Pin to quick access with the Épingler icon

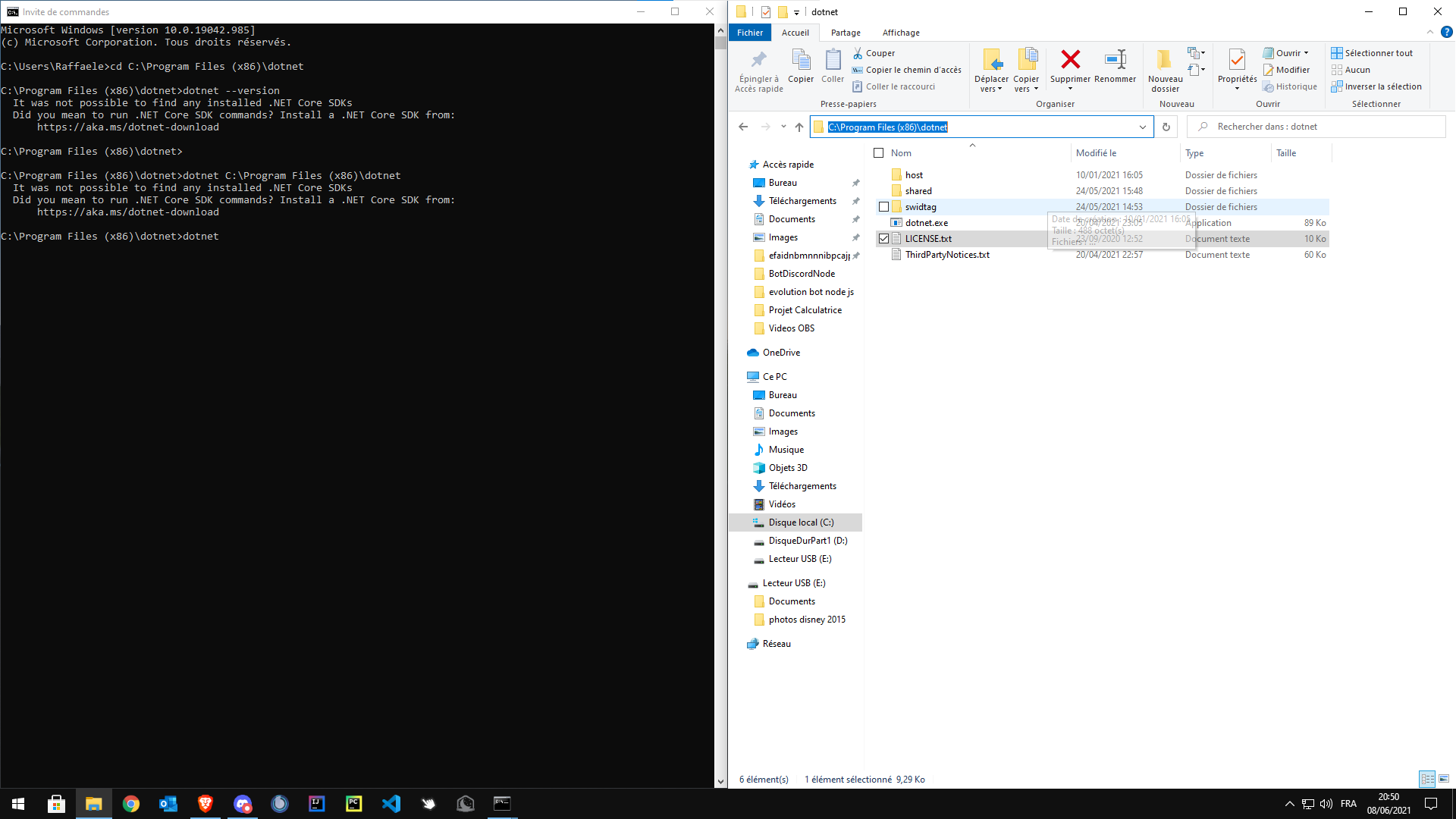pos(759,71)
